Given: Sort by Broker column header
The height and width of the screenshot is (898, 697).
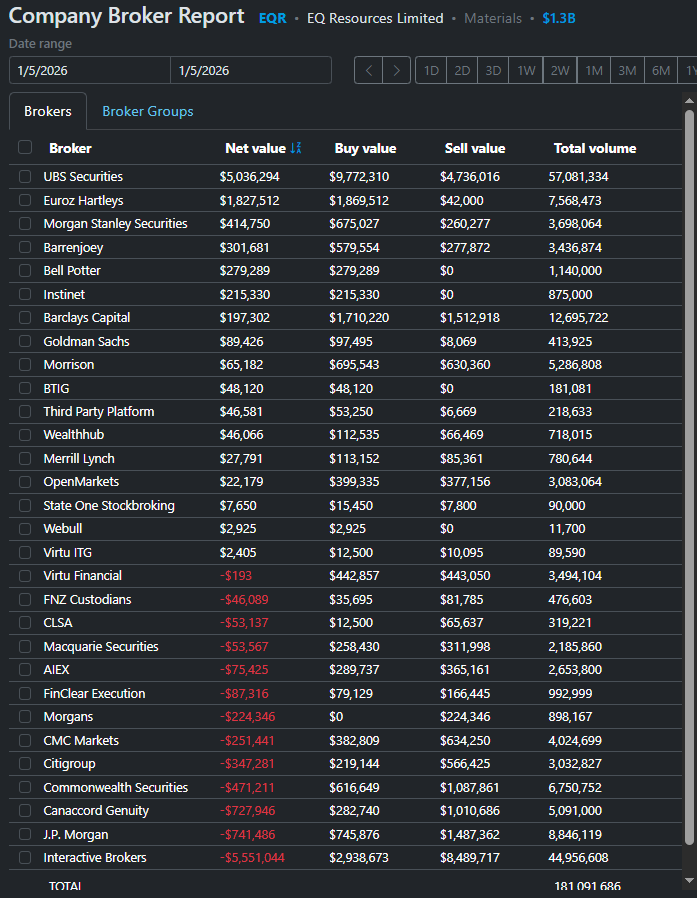Looking at the screenshot, I should pyautogui.click(x=70, y=148).
